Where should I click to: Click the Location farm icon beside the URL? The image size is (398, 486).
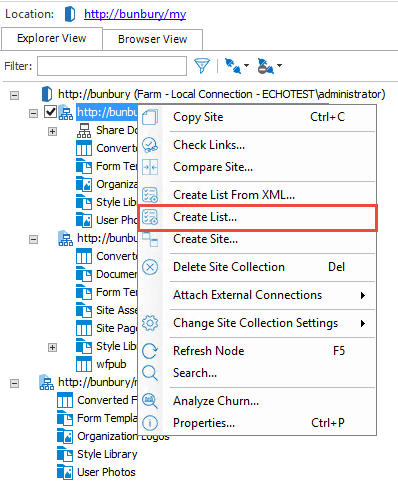[70, 14]
